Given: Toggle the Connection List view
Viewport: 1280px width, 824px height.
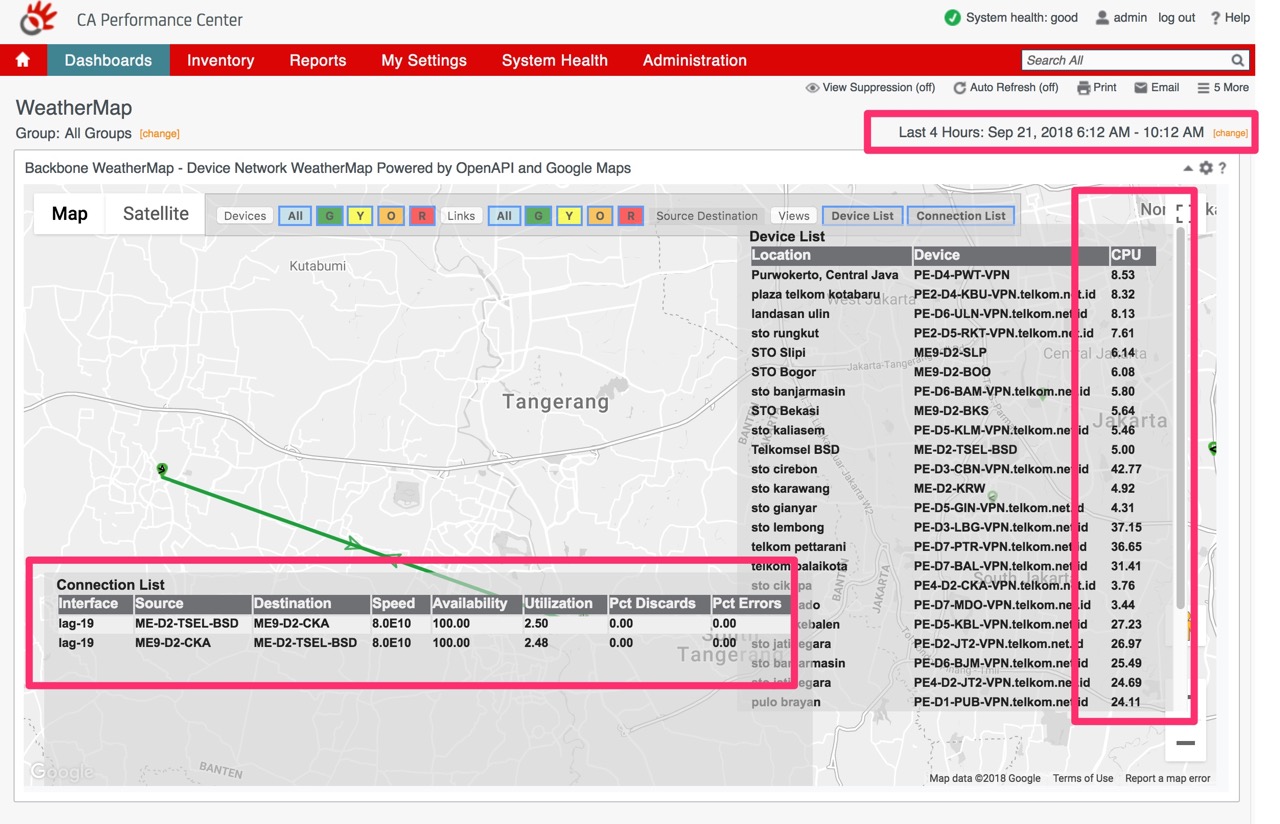Looking at the screenshot, I should click(x=961, y=216).
